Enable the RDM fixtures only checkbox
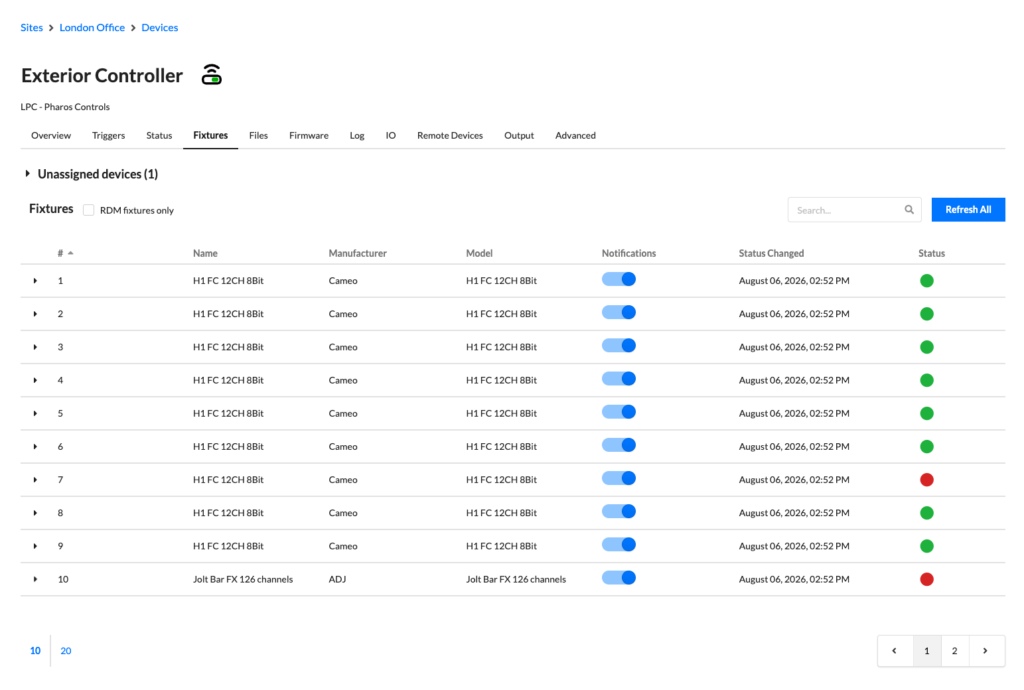Image resolution: width=1024 pixels, height=690 pixels. (89, 210)
